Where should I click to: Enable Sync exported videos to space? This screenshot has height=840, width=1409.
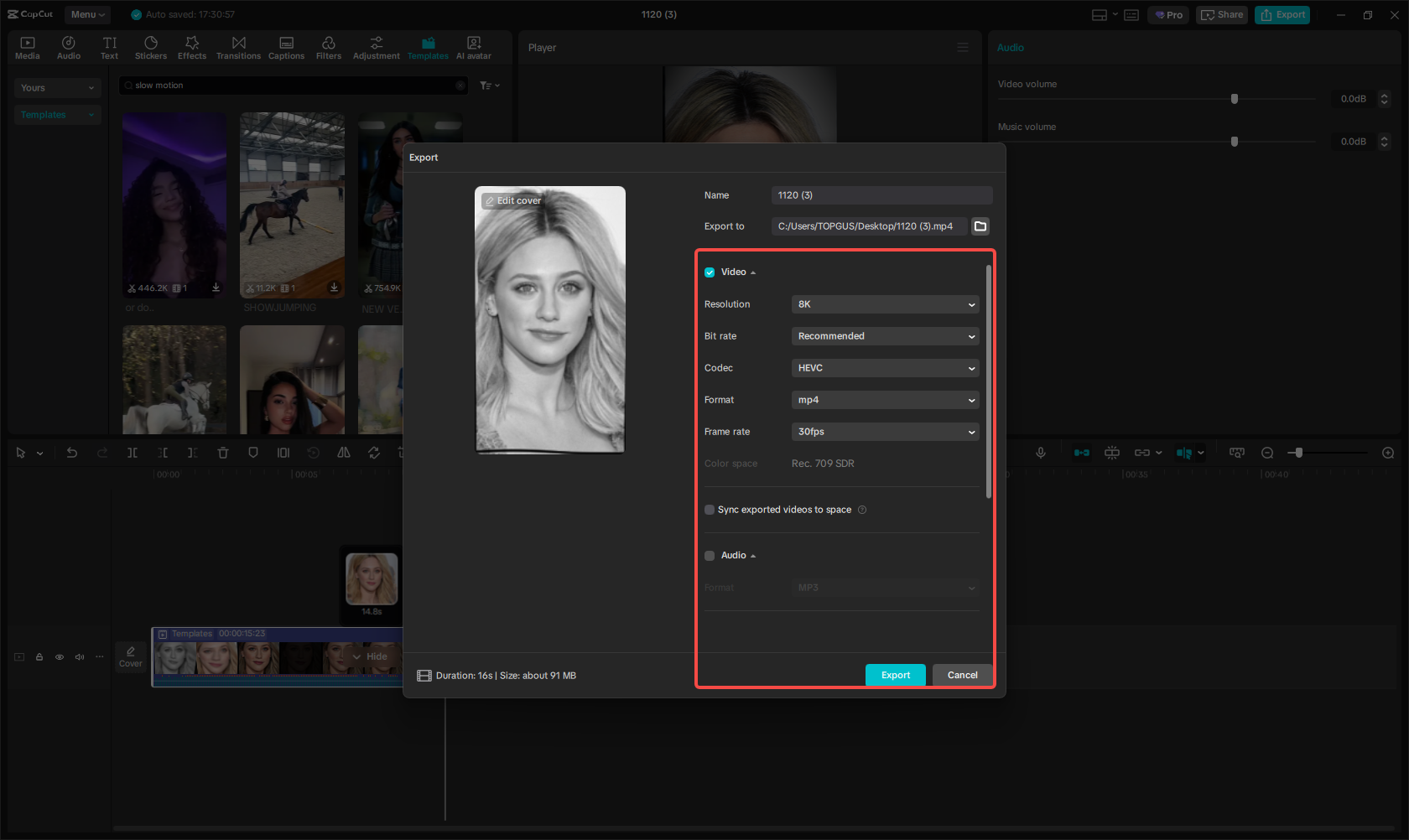point(710,510)
